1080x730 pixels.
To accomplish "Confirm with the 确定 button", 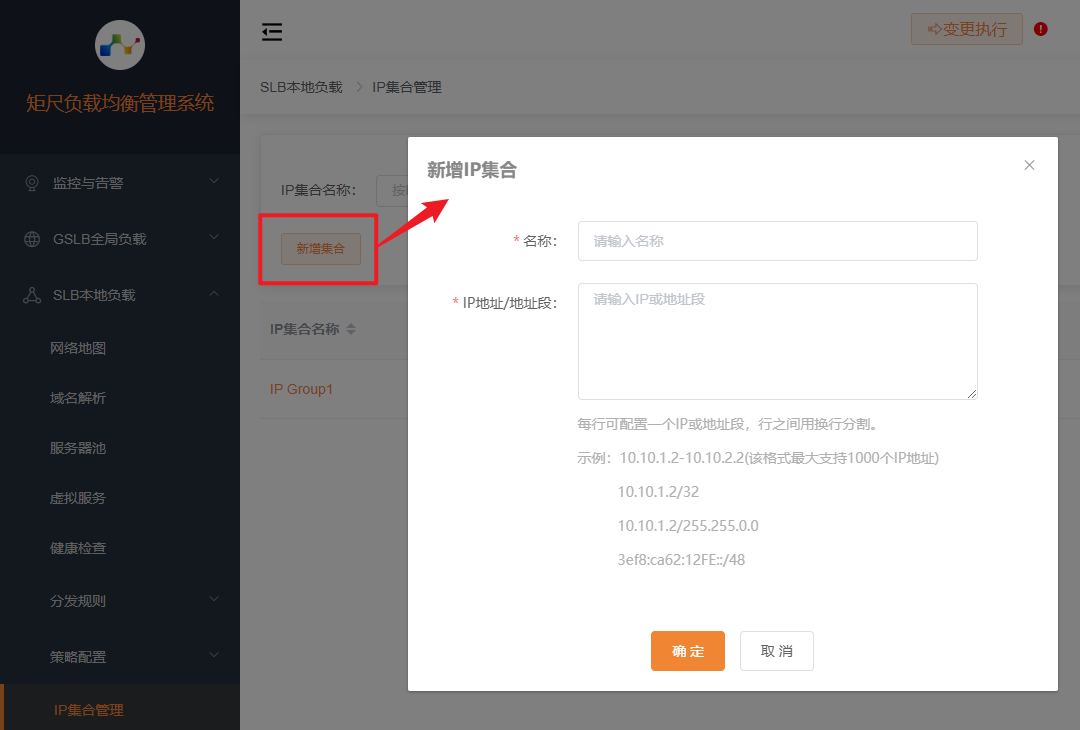I will [x=687, y=650].
